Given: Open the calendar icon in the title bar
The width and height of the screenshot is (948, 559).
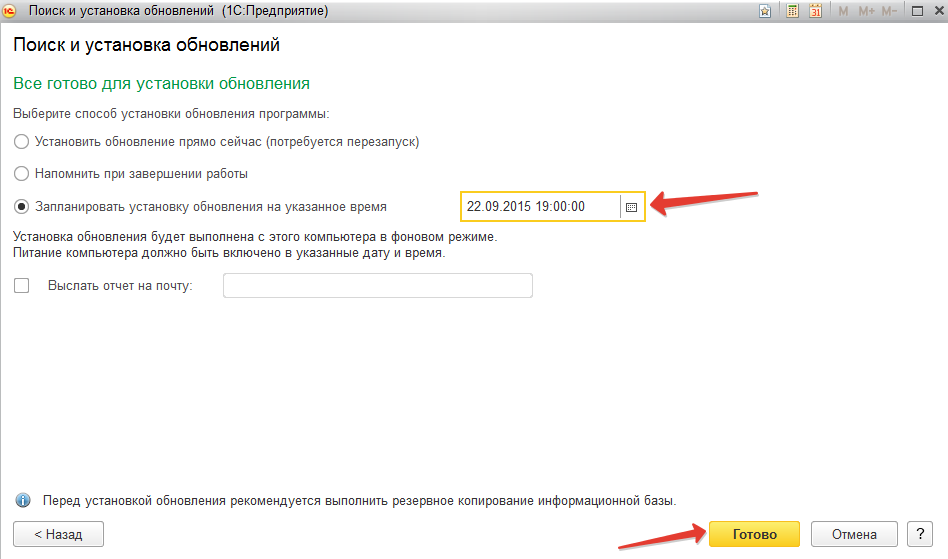Looking at the screenshot, I should click(815, 11).
